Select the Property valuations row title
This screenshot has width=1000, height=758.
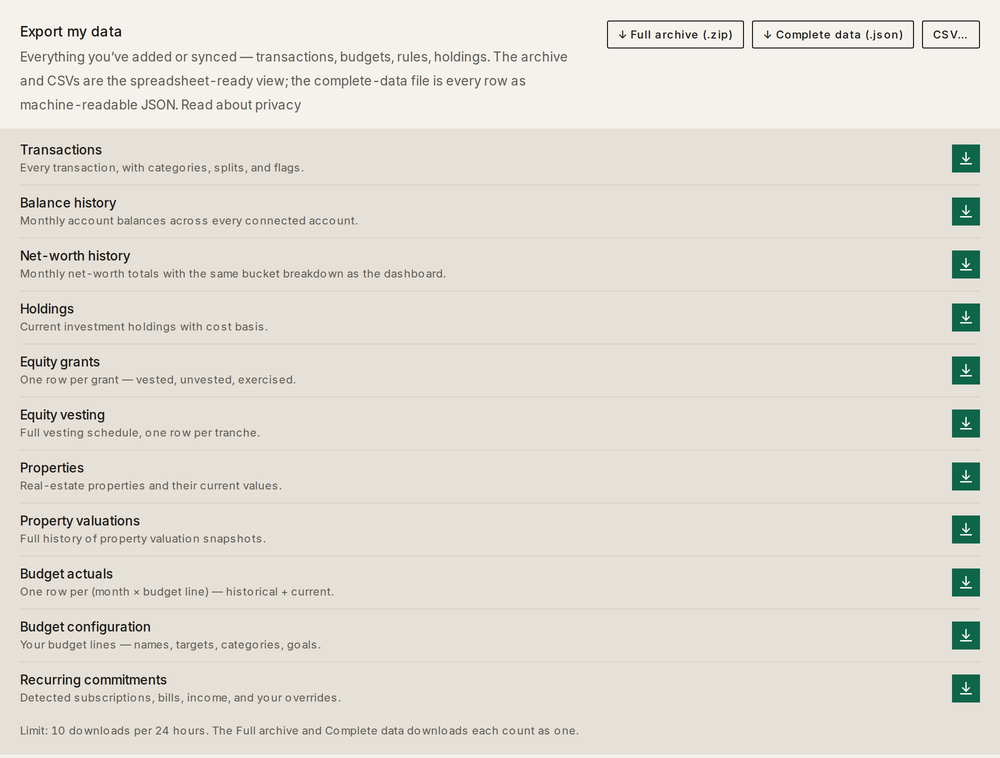click(x=80, y=520)
